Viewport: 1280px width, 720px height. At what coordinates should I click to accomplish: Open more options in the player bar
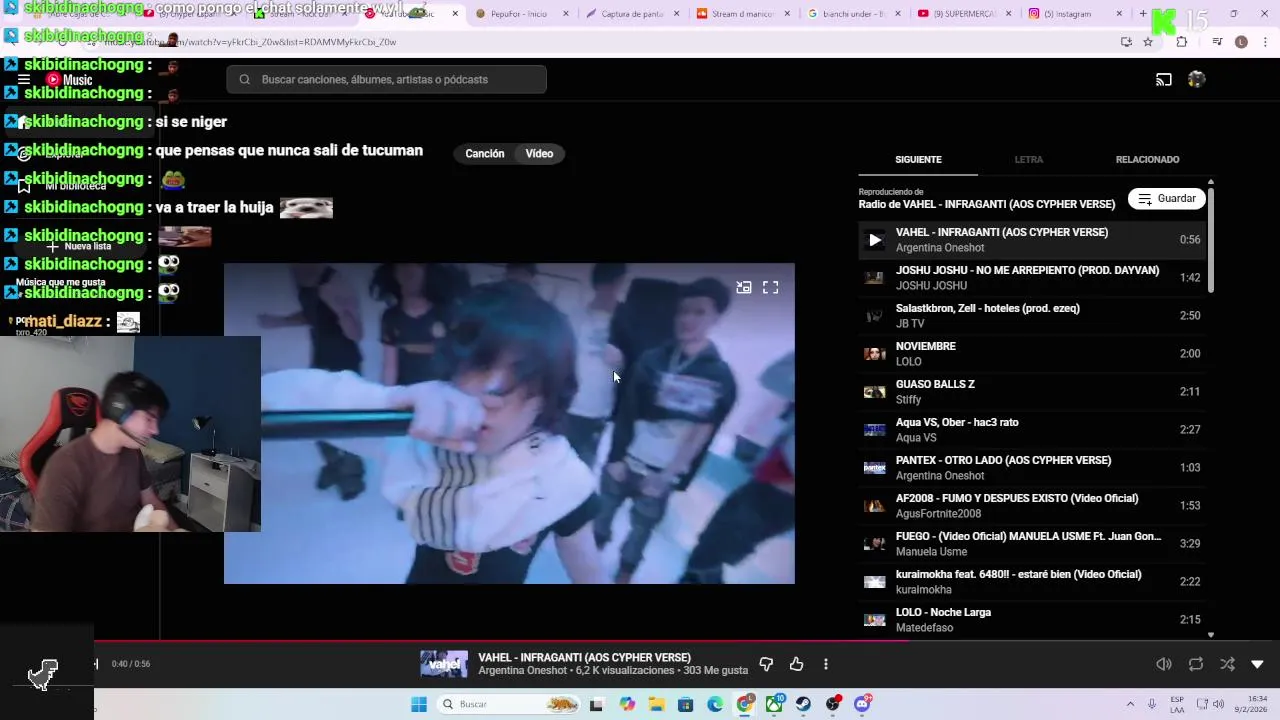tap(826, 664)
